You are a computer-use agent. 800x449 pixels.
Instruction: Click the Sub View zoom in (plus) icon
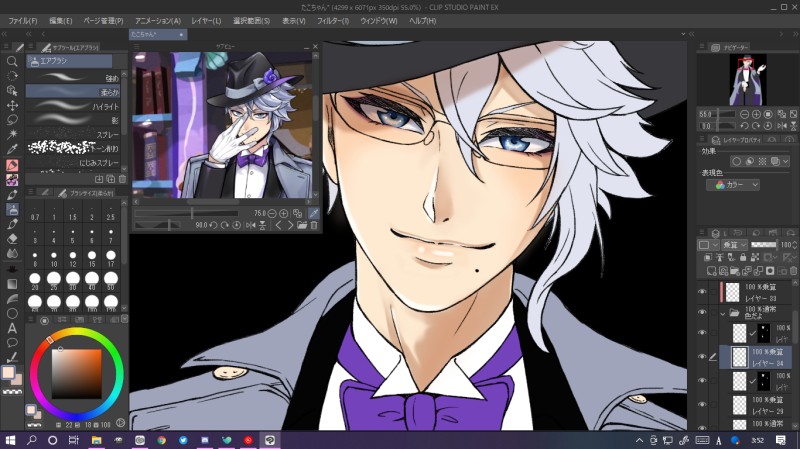(x=284, y=213)
